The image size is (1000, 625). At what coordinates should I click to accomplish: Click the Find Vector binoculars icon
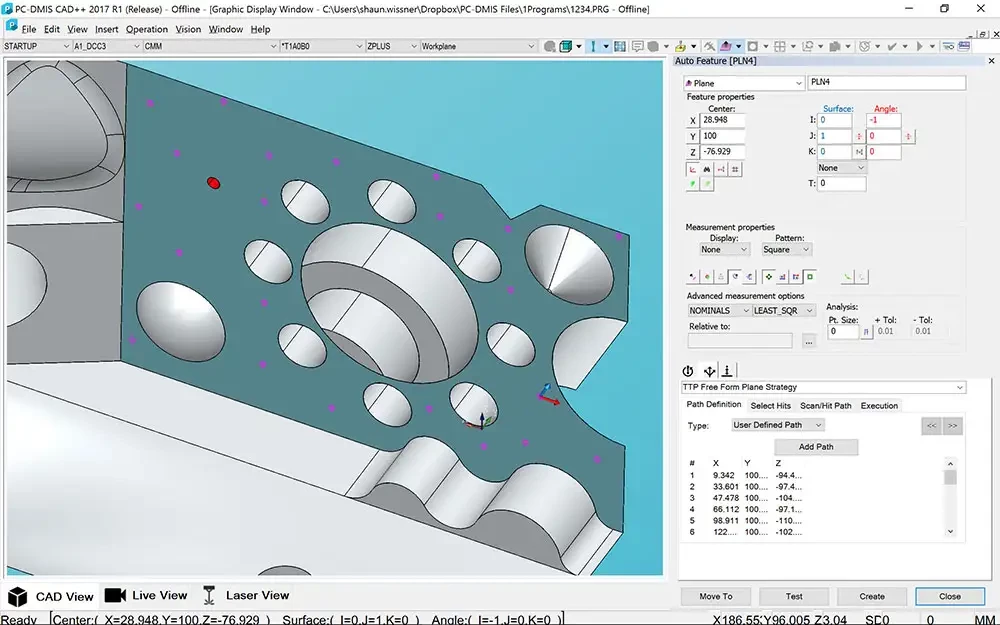706,170
